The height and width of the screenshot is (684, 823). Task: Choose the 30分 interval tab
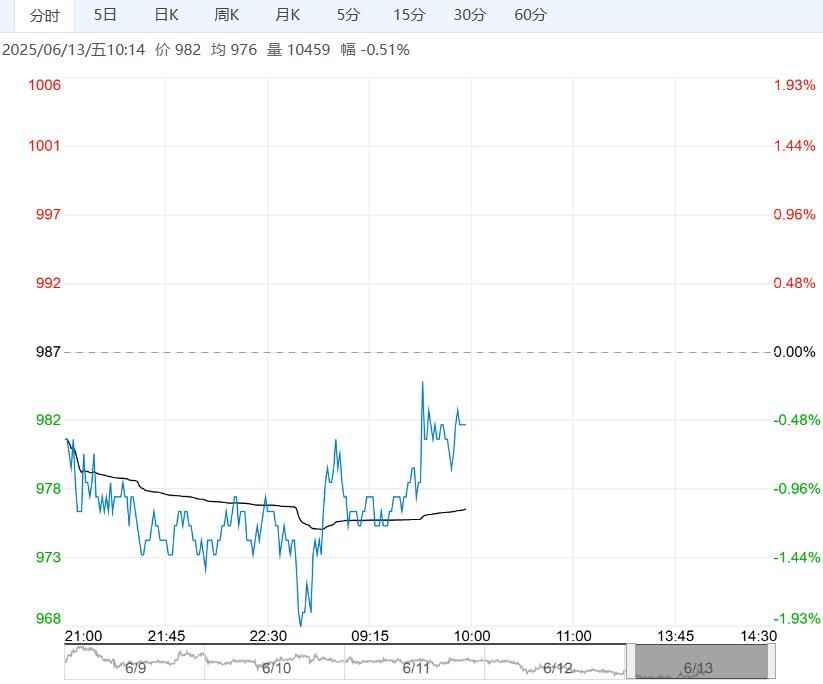point(469,15)
